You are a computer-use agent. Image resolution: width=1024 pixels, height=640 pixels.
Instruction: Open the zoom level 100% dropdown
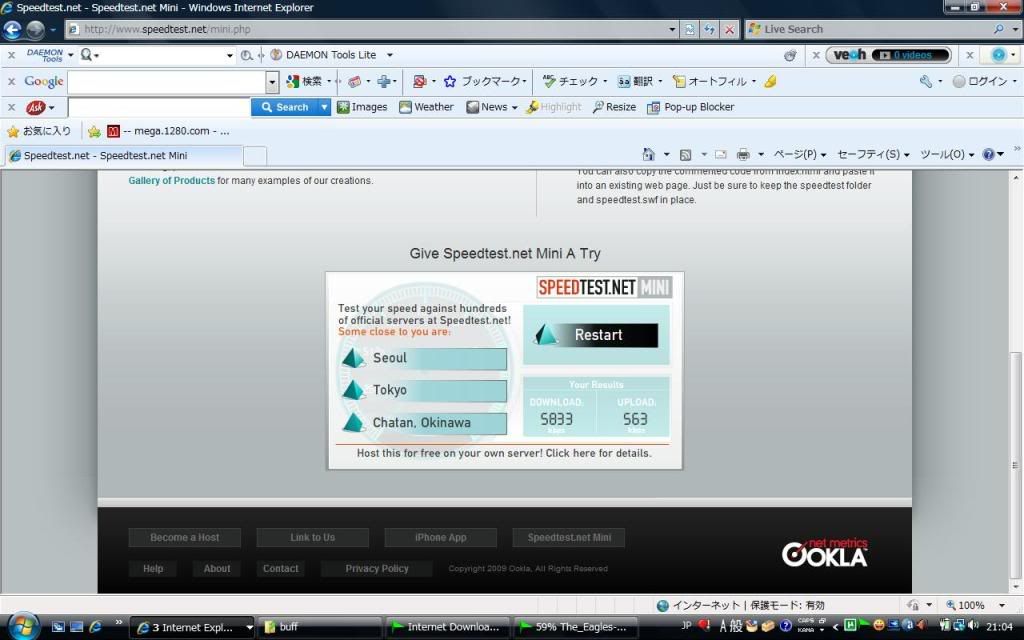[1002, 605]
